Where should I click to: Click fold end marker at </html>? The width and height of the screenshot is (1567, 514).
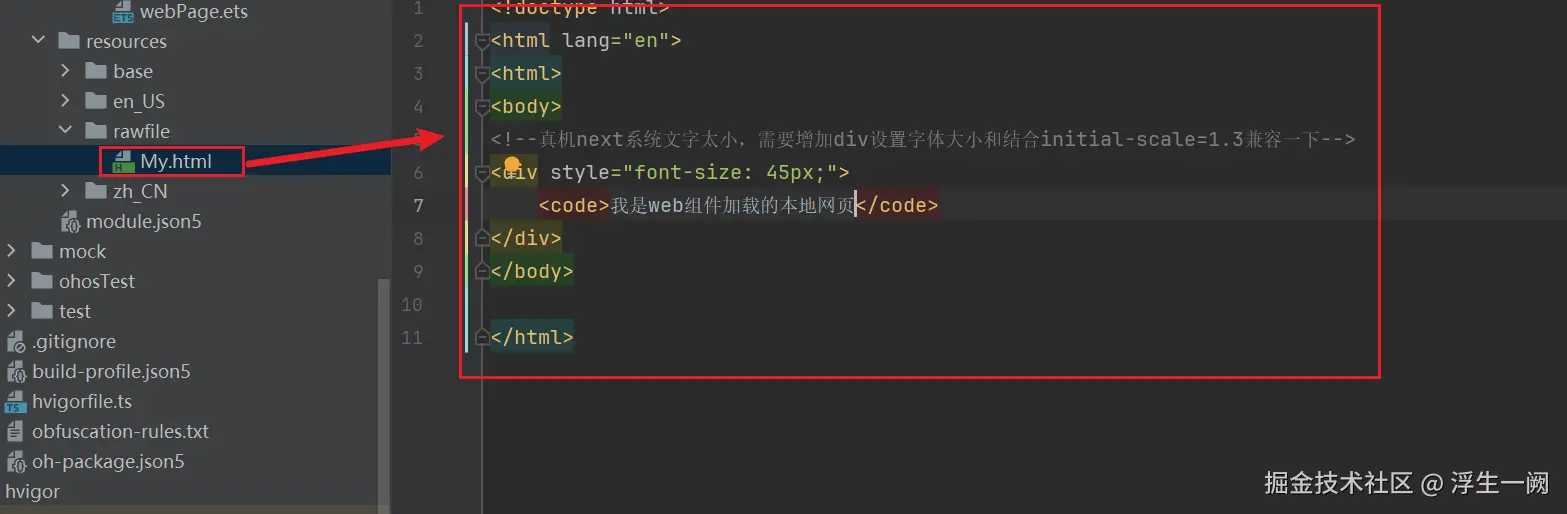pos(482,337)
